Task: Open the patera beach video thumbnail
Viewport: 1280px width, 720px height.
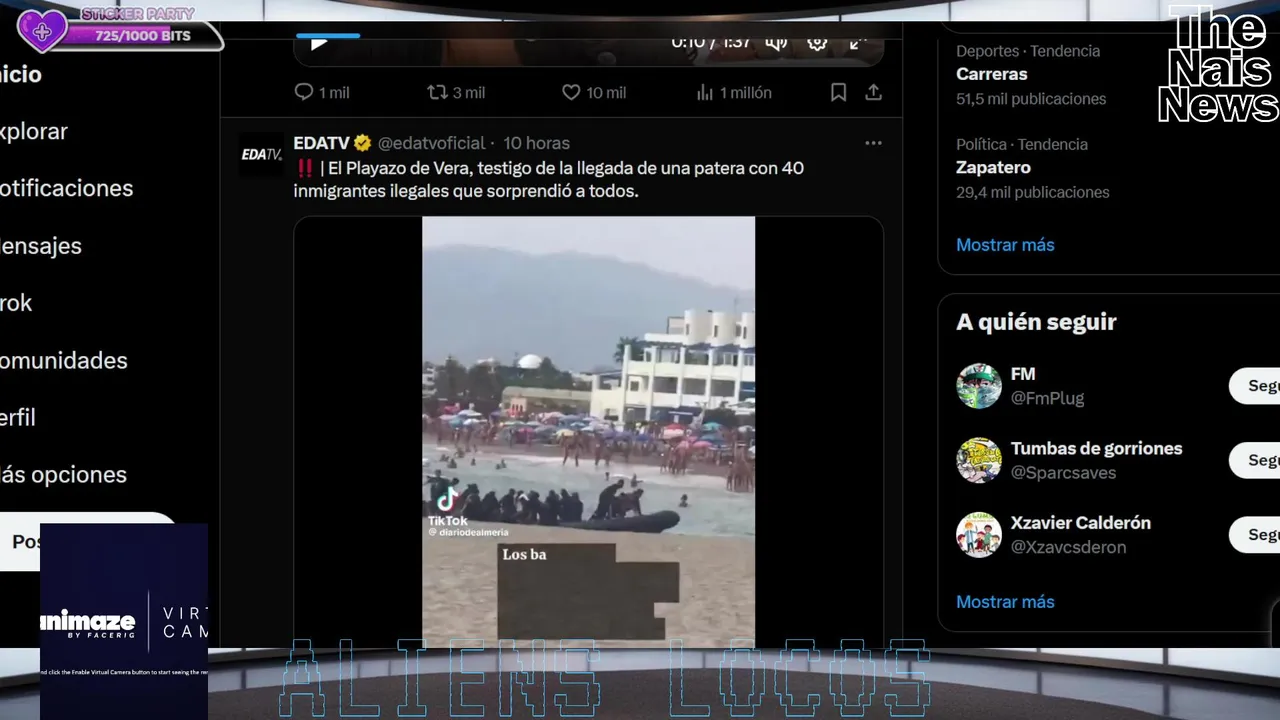Action: (588, 431)
